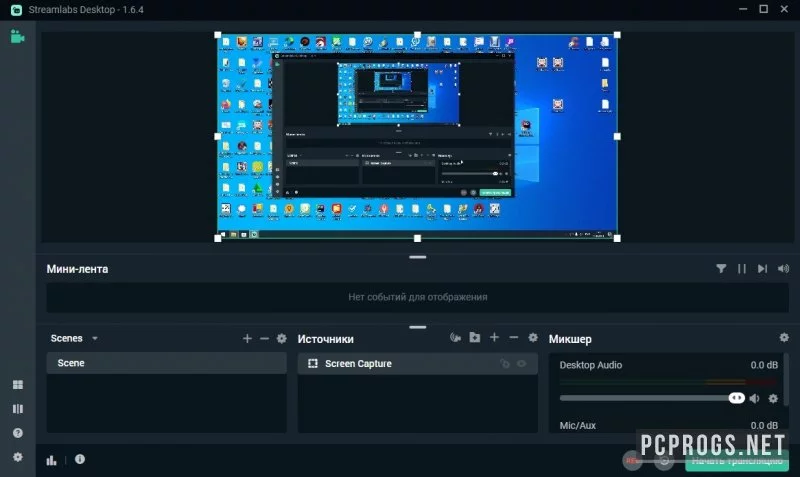Add a new scene with plus icon

pos(247,338)
